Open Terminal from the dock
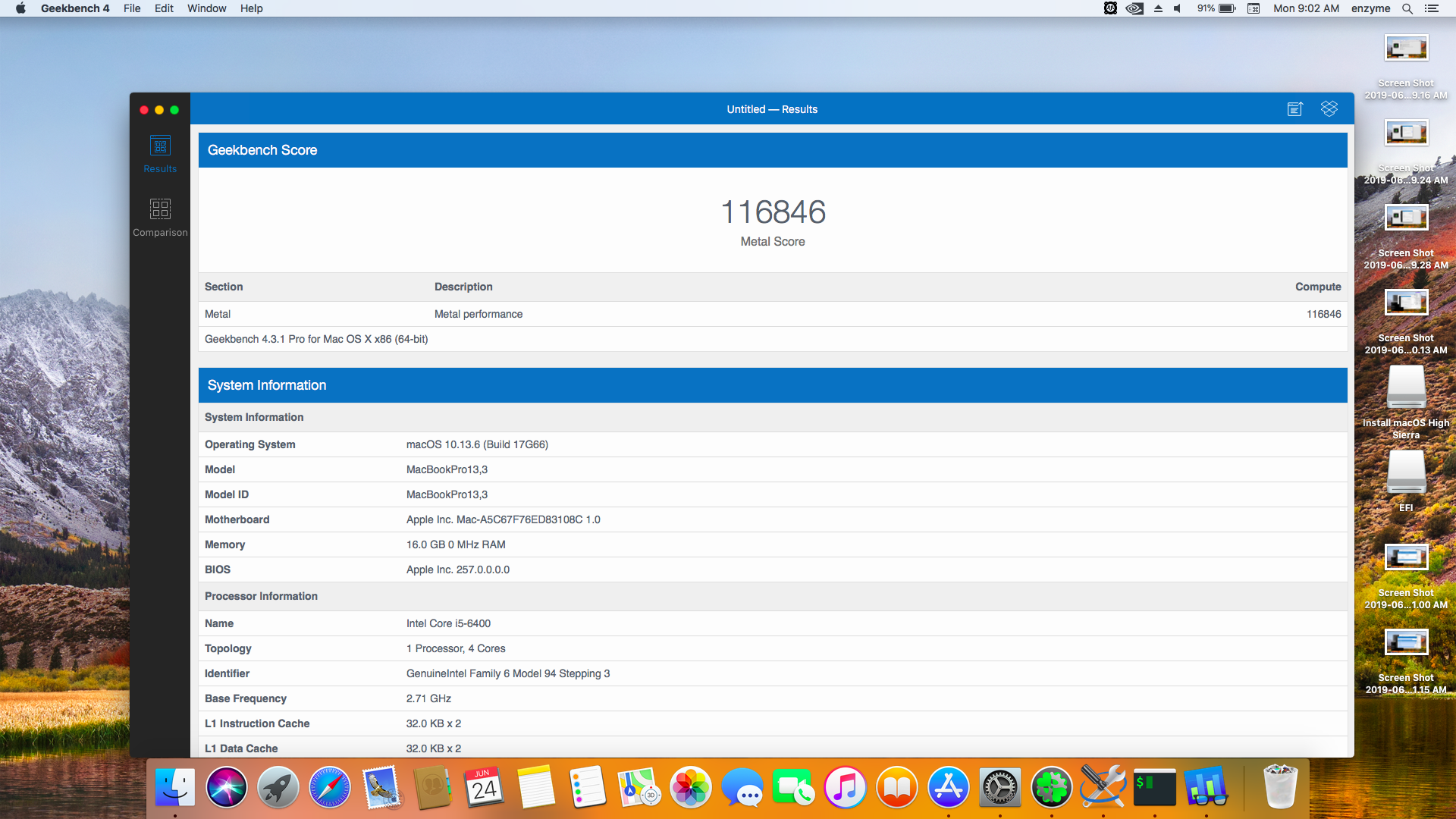Viewport: 1456px width, 819px height. (1154, 788)
